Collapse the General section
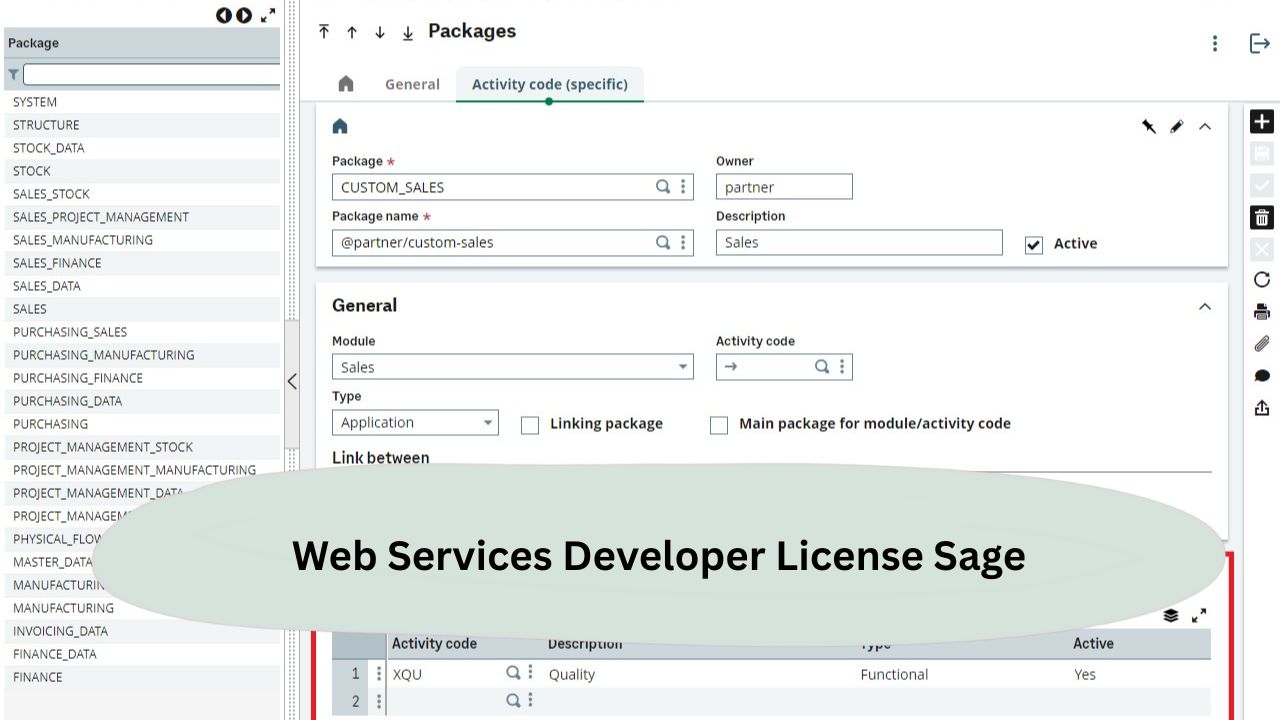 (1205, 306)
